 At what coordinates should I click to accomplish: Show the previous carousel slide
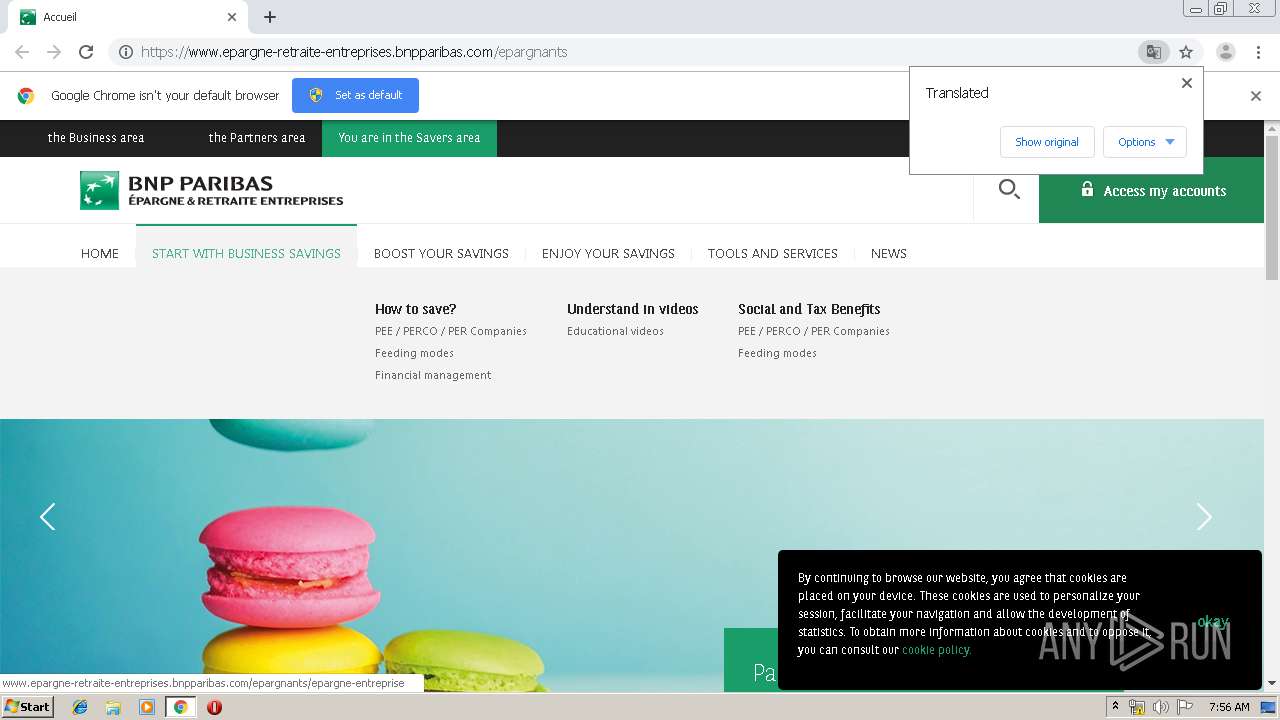[47, 516]
